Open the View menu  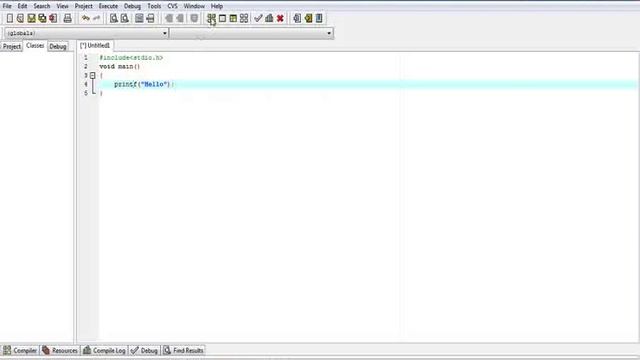(62, 6)
